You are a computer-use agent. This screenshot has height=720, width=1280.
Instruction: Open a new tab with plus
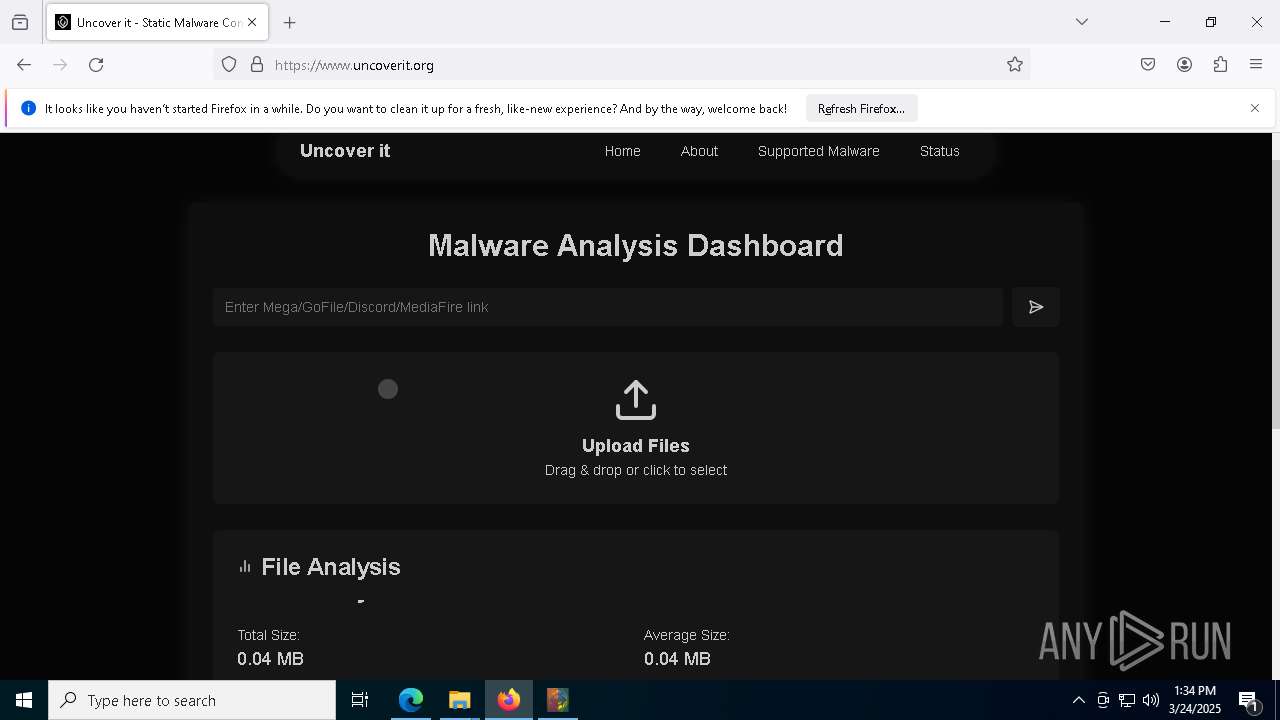(x=290, y=22)
